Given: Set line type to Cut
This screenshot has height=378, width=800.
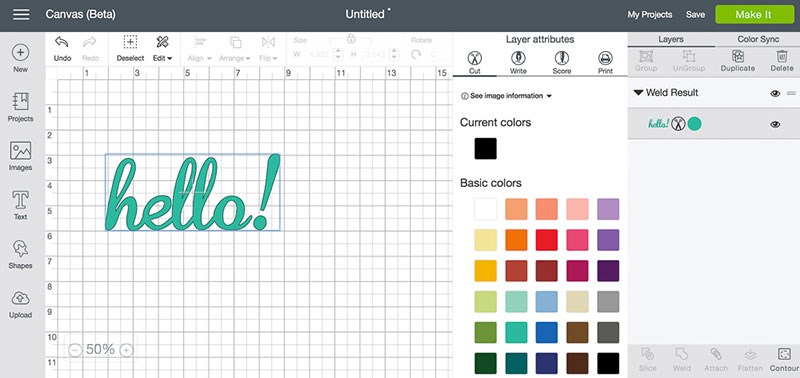Looking at the screenshot, I should (474, 63).
